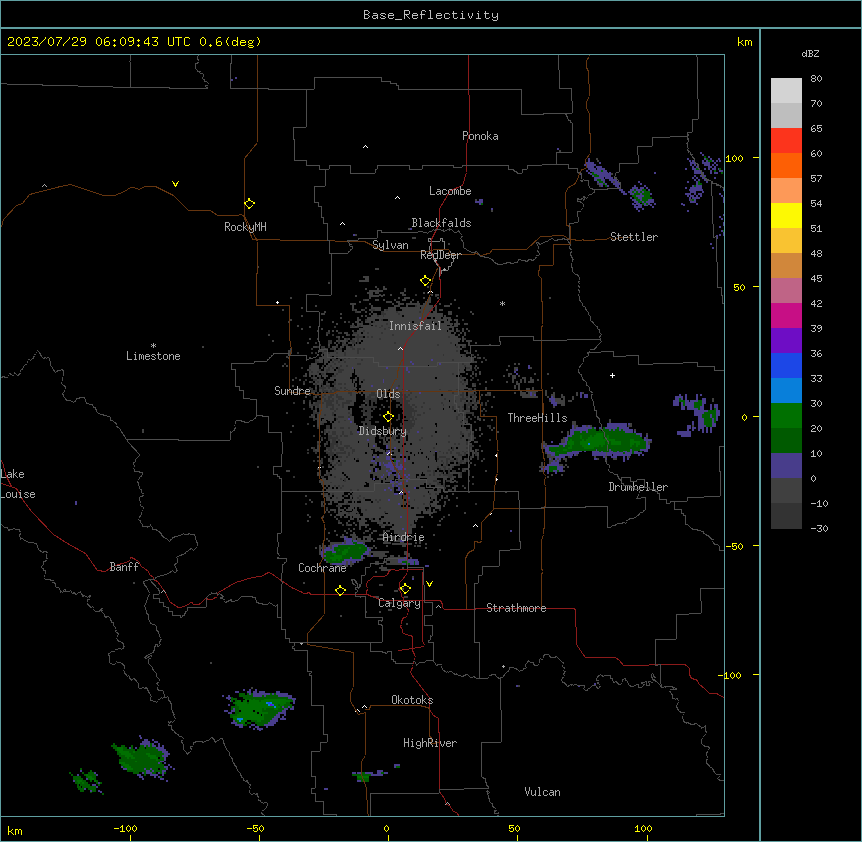Click the Didsbury label
The image size is (862, 842).
383,431
